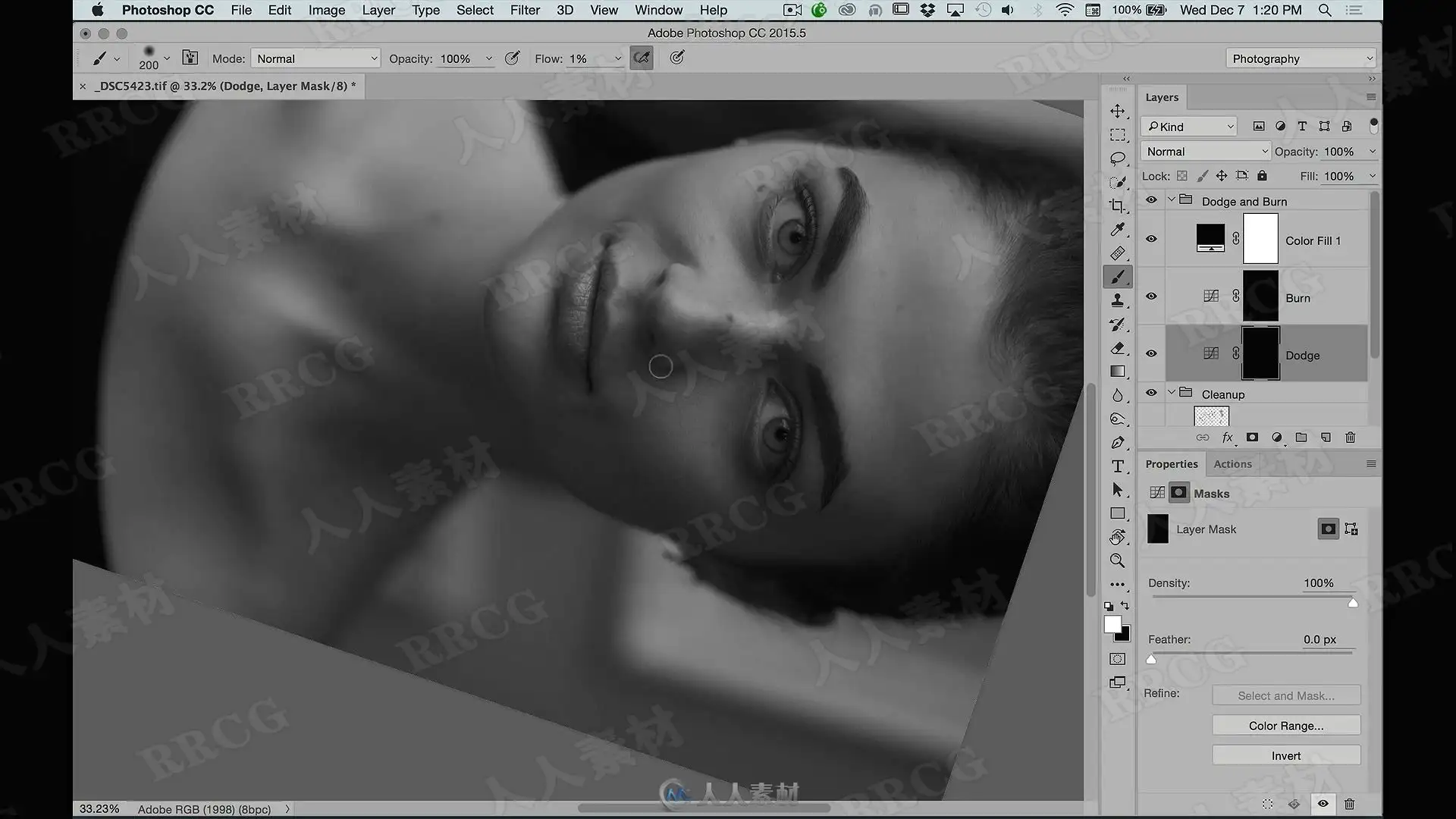Select the Rectangle shape tool
The image size is (1456, 819).
(x=1118, y=513)
